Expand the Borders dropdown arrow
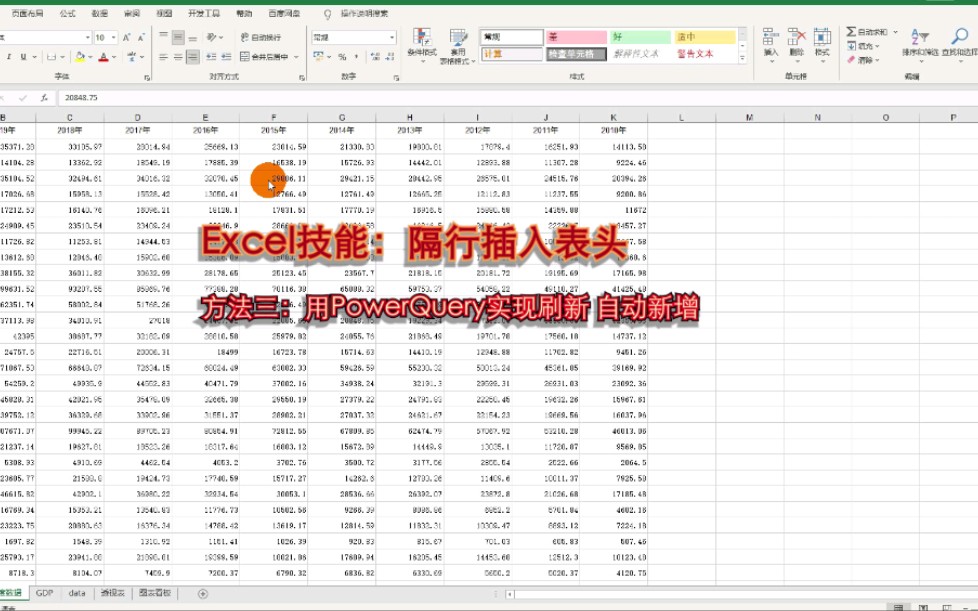The width and height of the screenshot is (978, 611). pos(62,57)
